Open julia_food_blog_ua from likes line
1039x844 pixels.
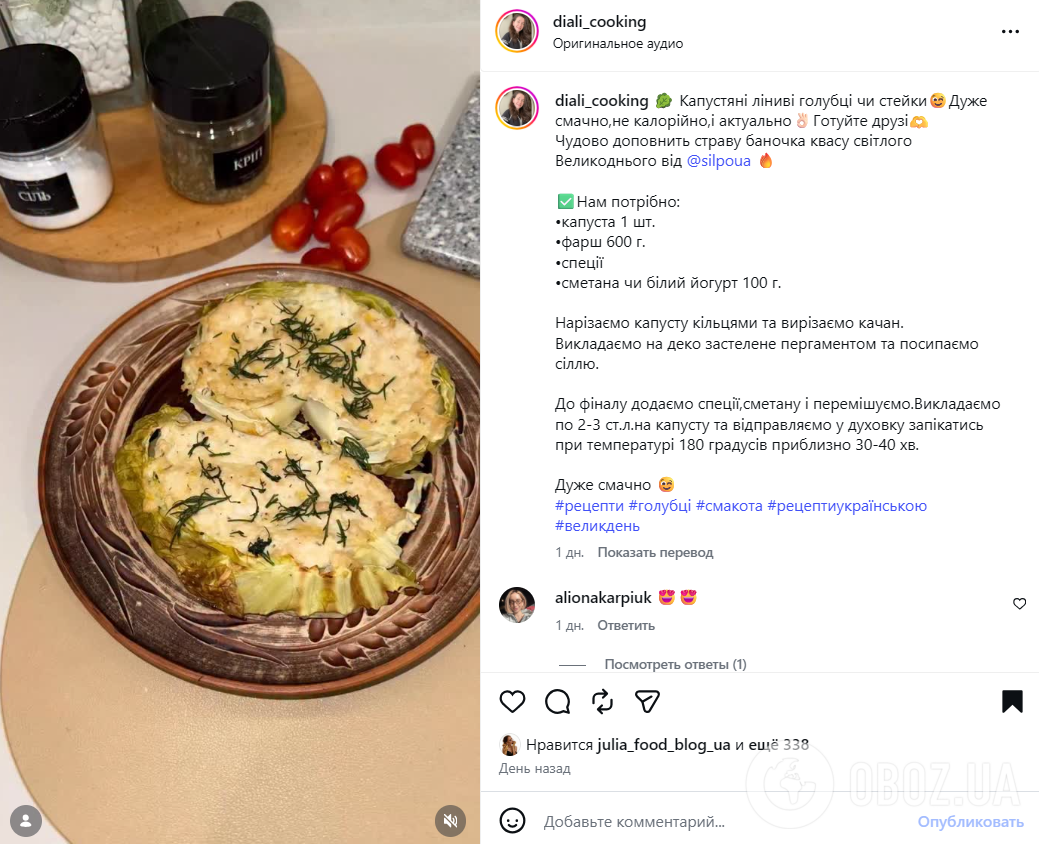[663, 745]
